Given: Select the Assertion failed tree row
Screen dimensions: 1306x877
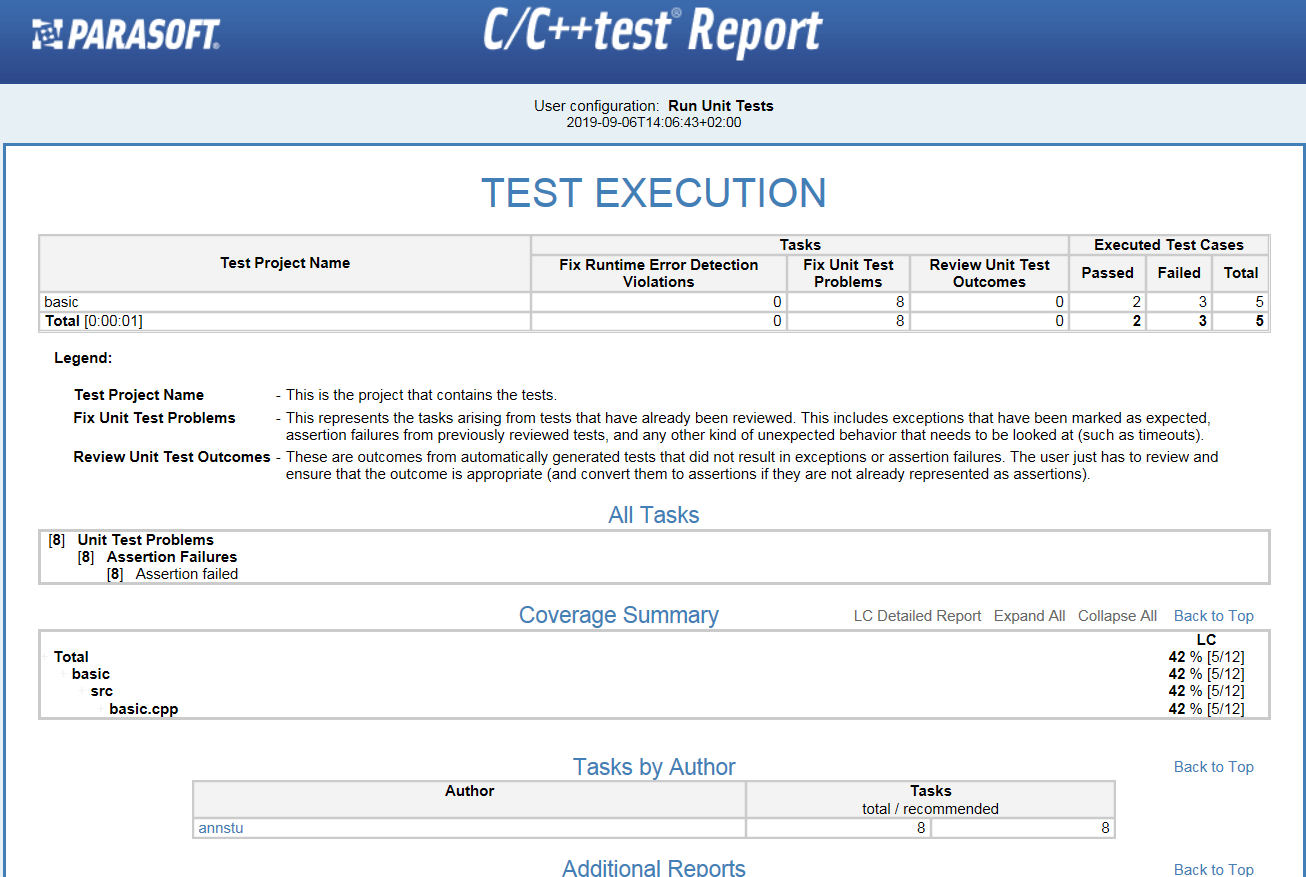Looking at the screenshot, I should [x=186, y=574].
